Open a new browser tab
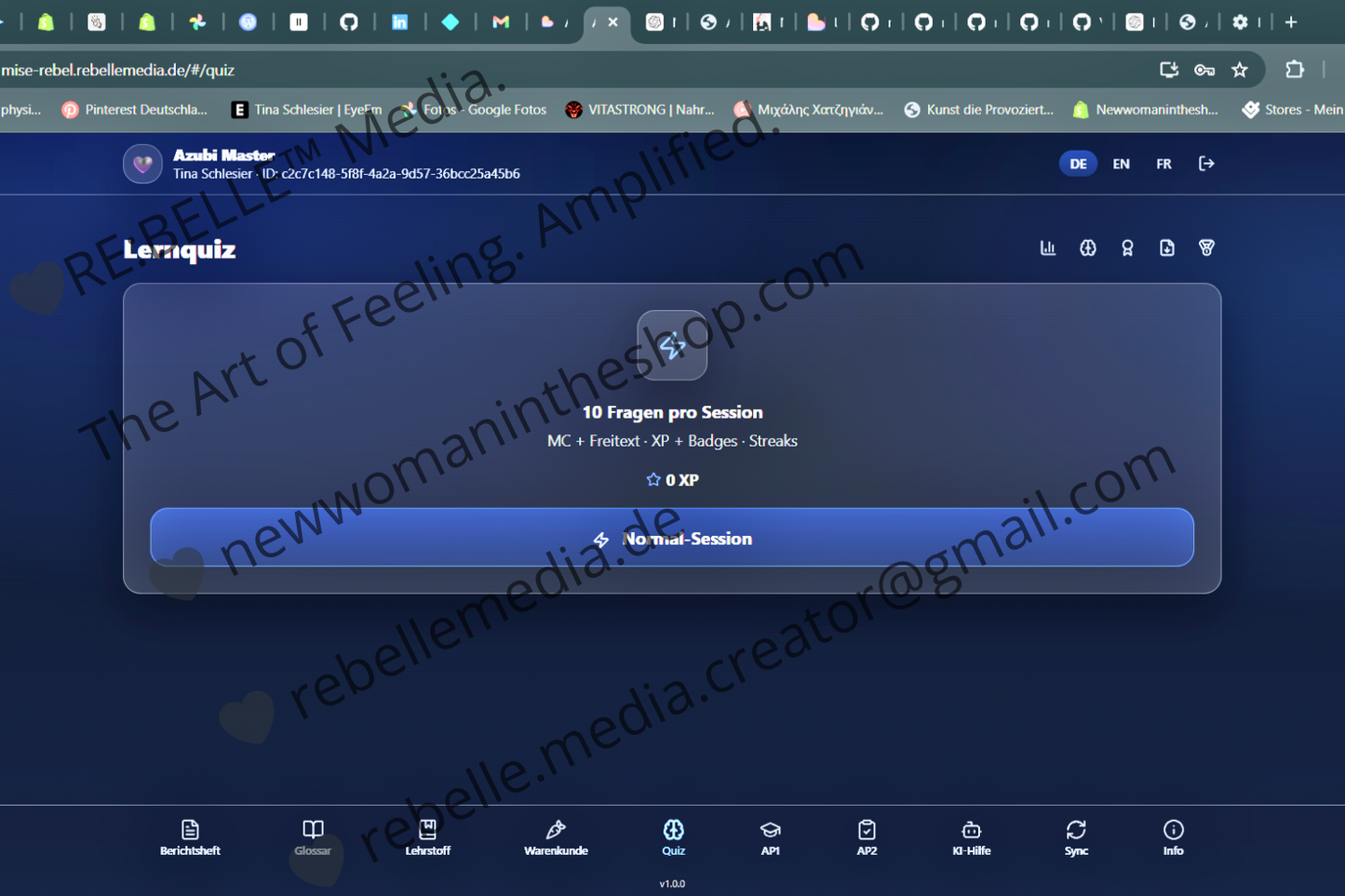Screen dimensions: 1345x896 pos(1291,21)
